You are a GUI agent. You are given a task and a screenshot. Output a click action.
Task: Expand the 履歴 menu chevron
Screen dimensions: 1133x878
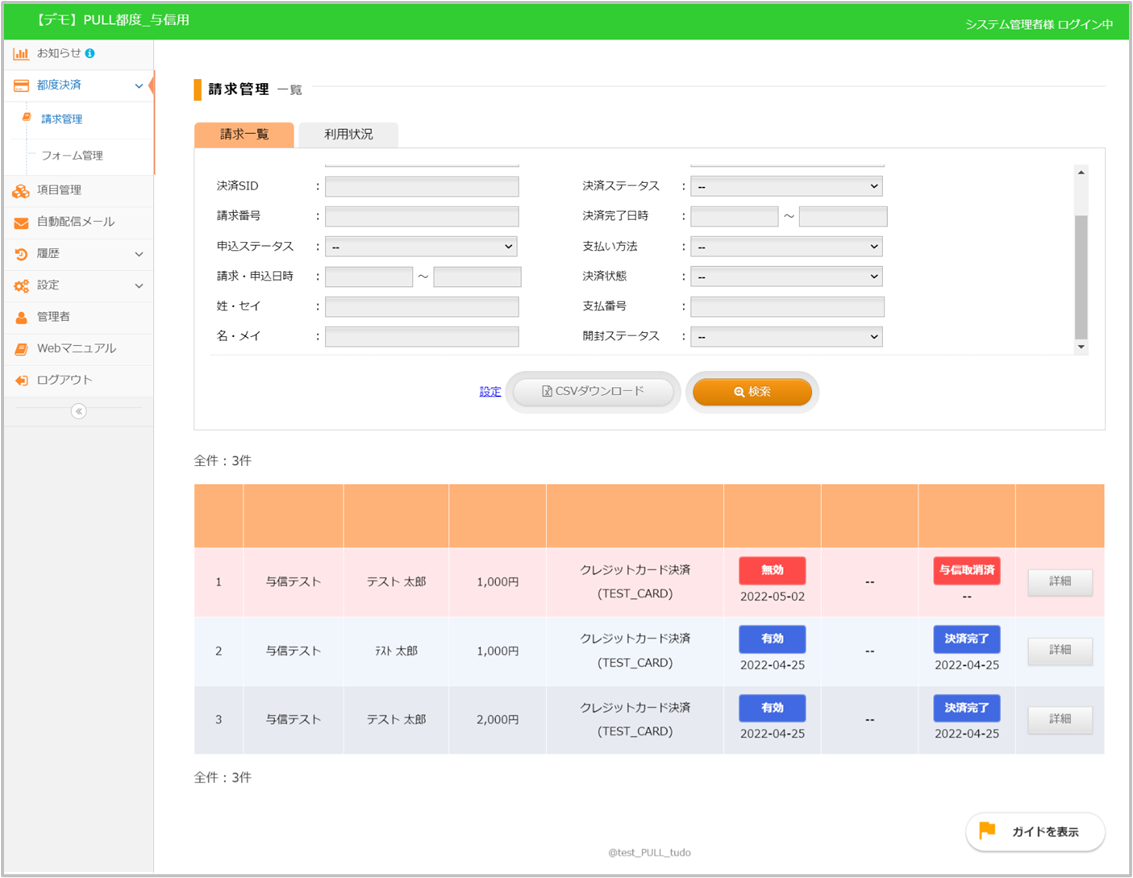(139, 254)
